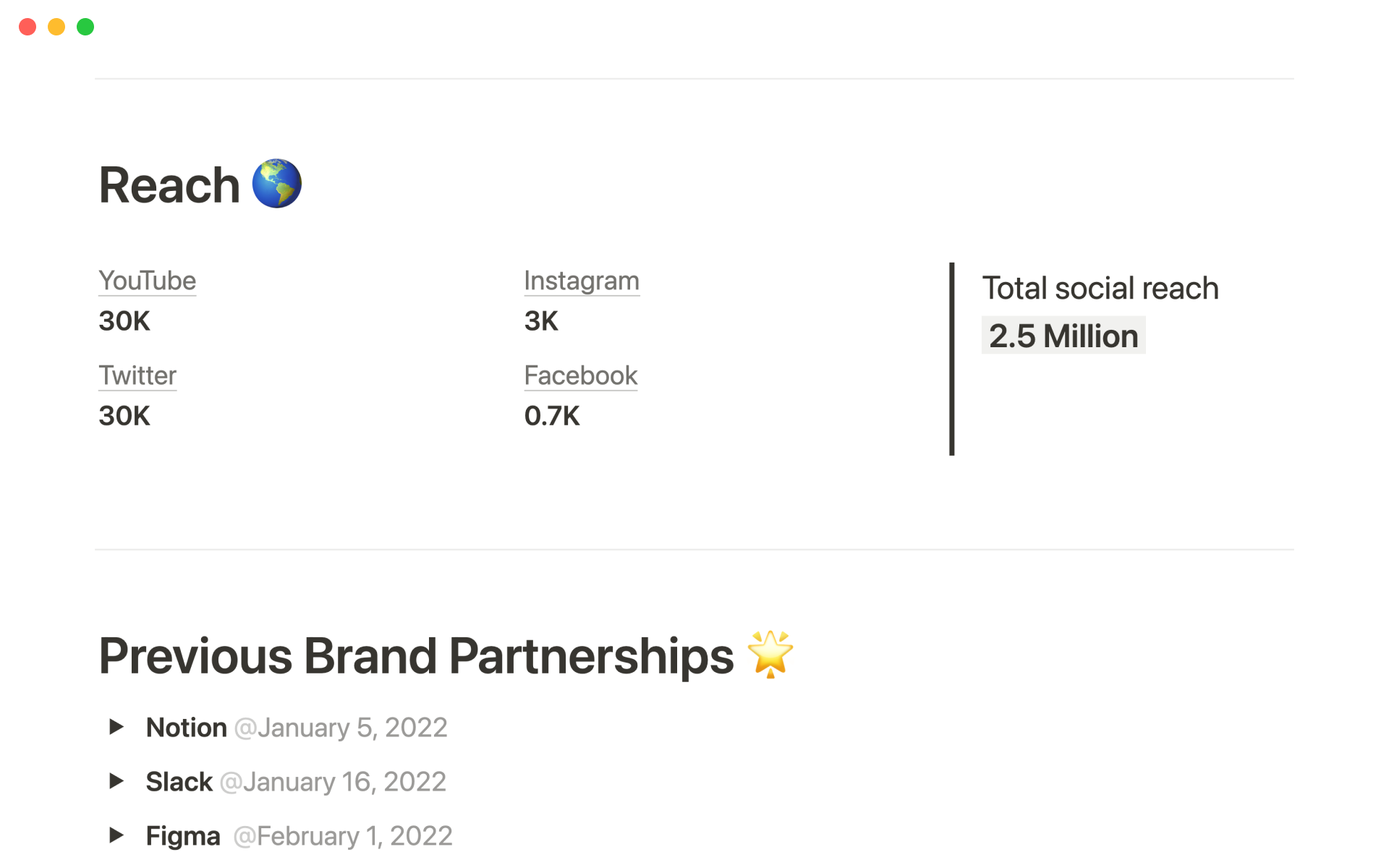The image size is (1389, 868).
Task: Expand the Notion partnership toggle
Action: (116, 727)
